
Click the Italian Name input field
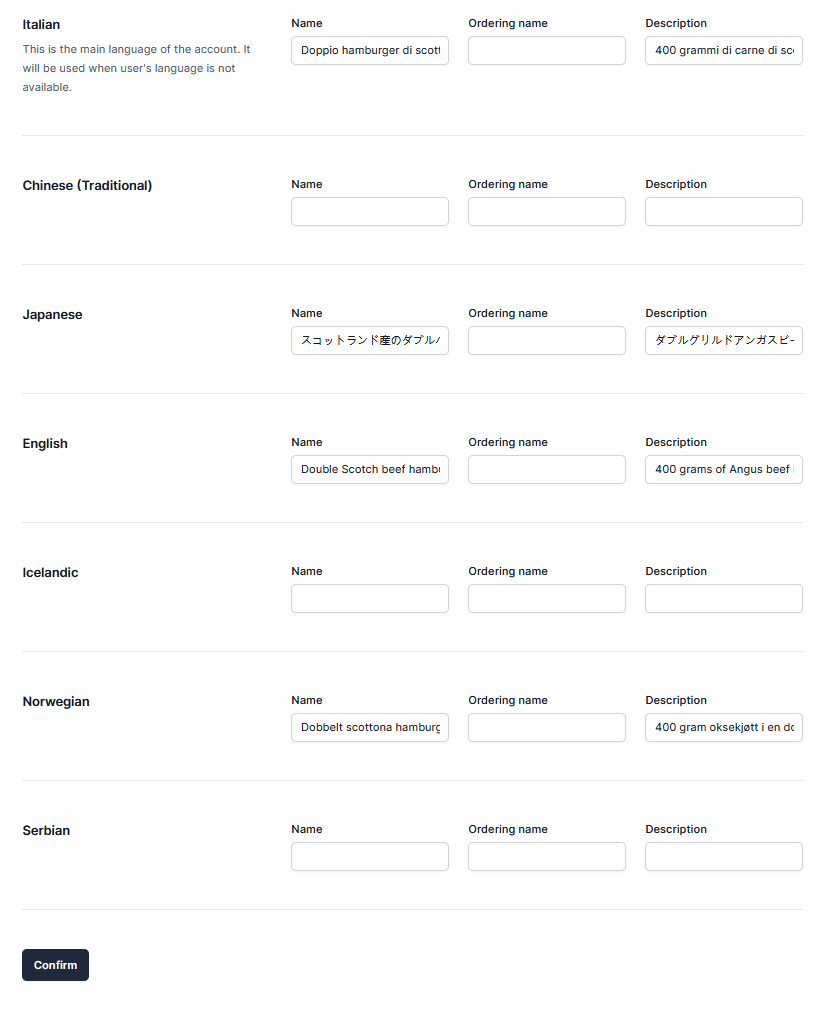coord(370,50)
